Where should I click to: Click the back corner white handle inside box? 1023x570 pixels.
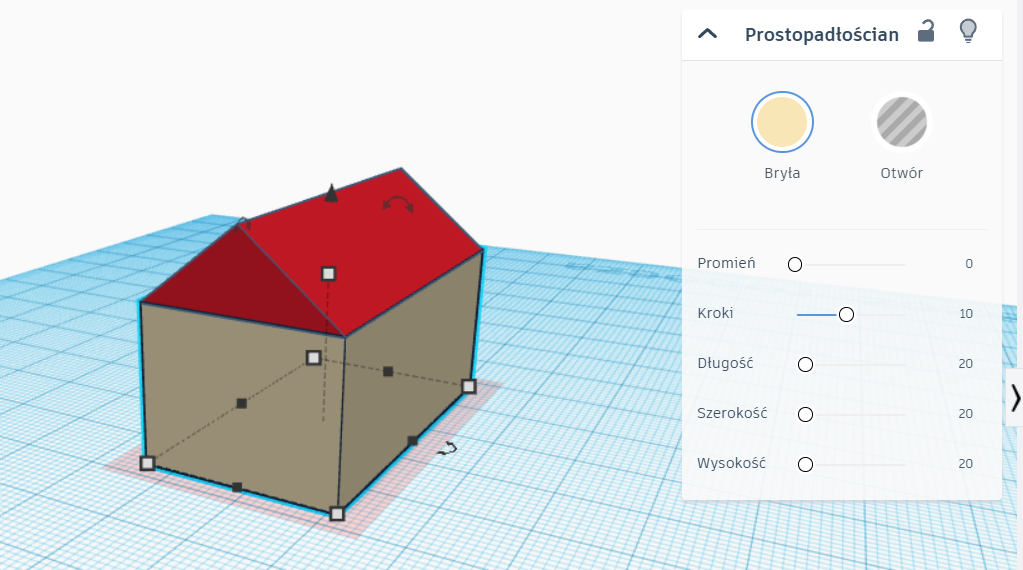[x=313, y=357]
